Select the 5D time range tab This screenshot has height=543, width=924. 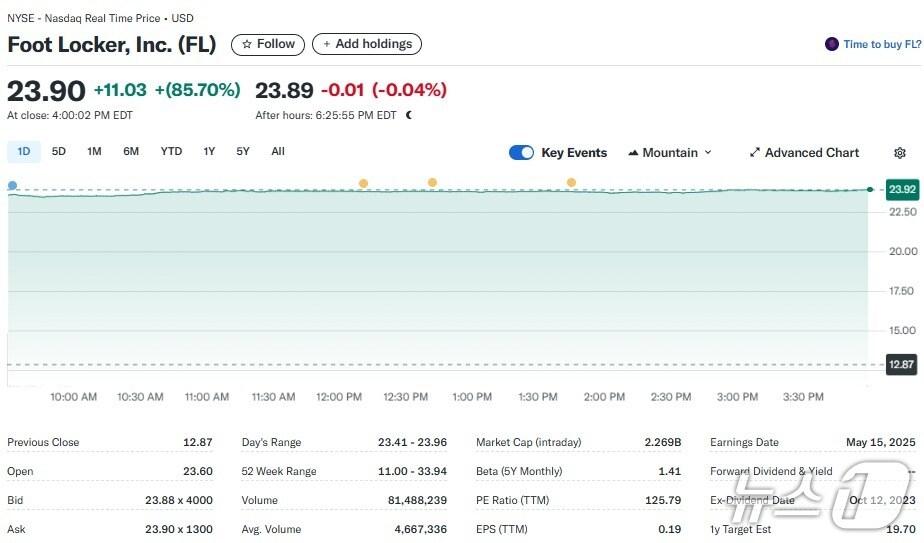tap(59, 152)
